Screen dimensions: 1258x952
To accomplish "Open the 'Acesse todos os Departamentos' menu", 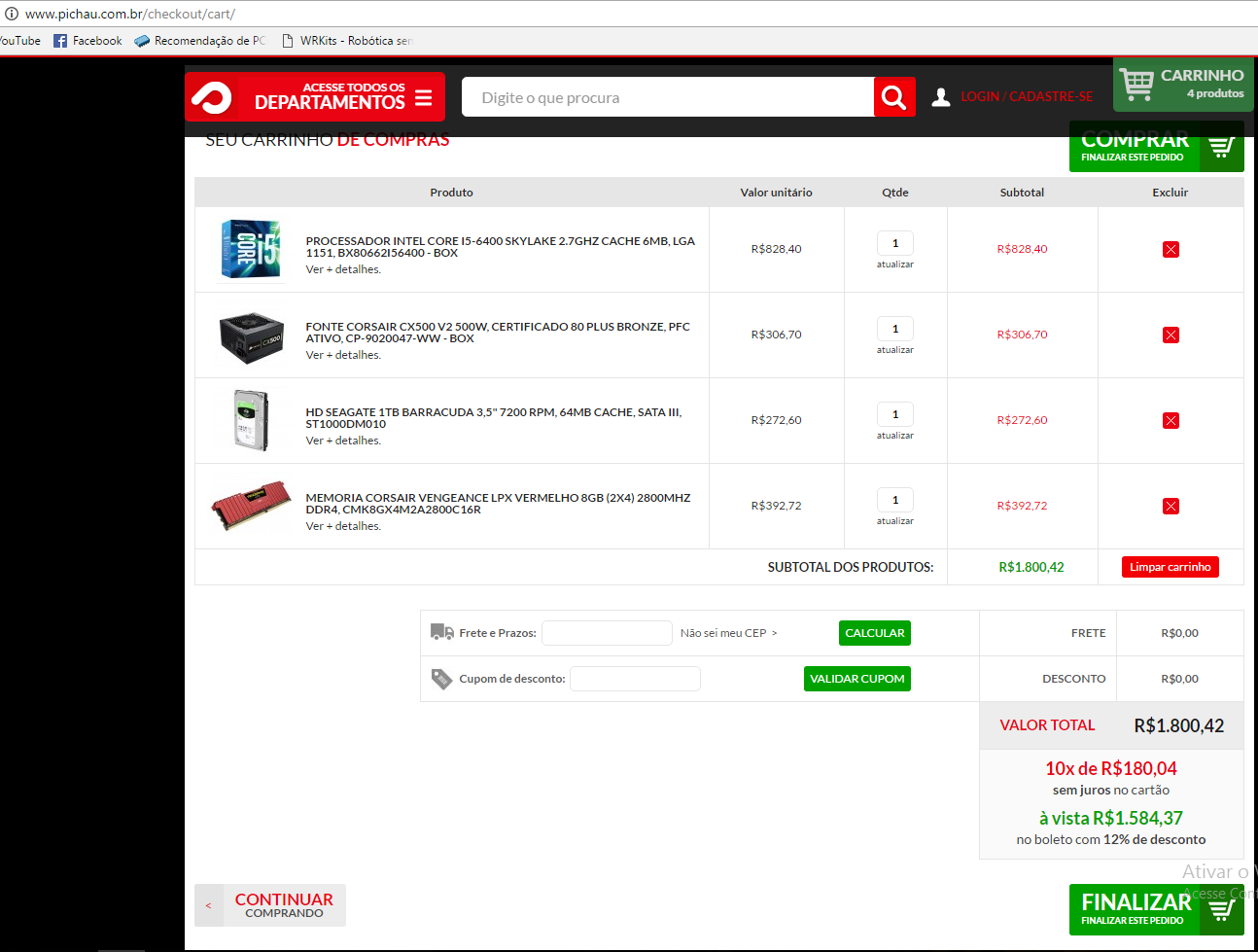I will [315, 97].
